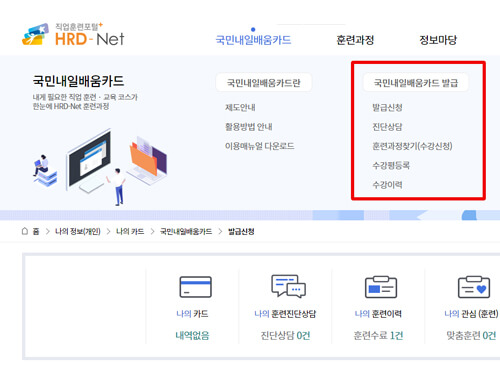Image resolution: width=500 pixels, height=370 pixels.
Task: Open the 나의 관심 (훈련) label
Action: [x=471, y=314]
